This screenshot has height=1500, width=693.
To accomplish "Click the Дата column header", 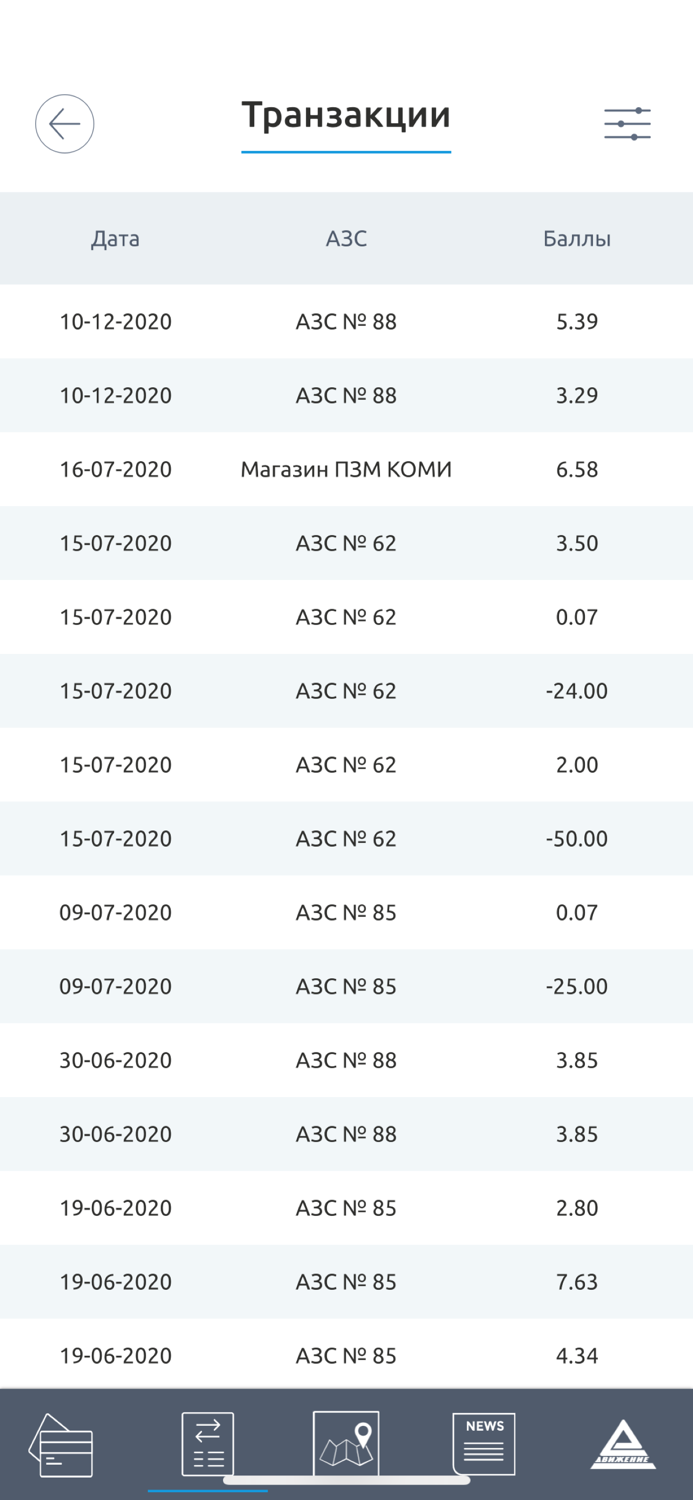I will [115, 239].
